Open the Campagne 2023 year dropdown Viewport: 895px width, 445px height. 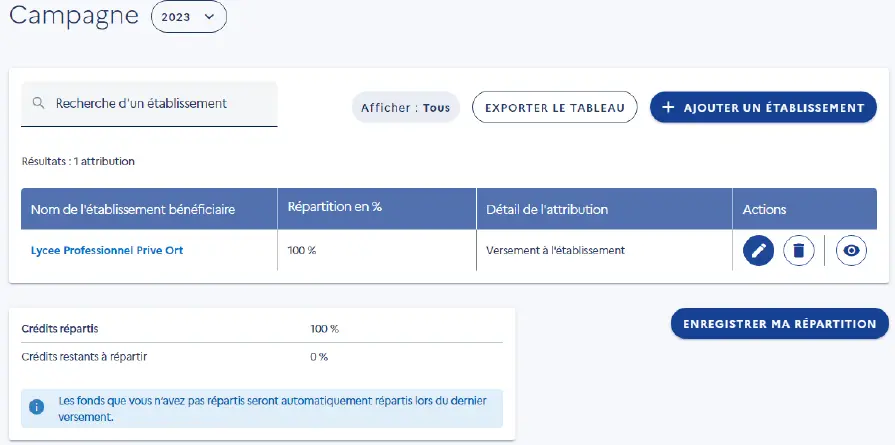(188, 17)
